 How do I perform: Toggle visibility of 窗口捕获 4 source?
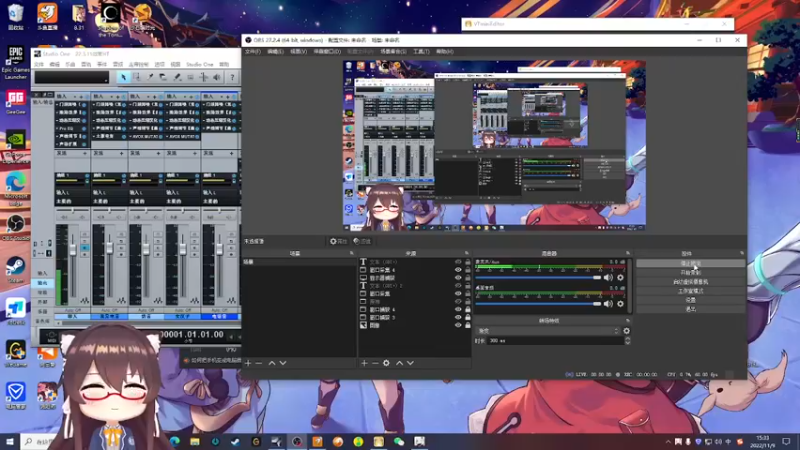pos(458,309)
